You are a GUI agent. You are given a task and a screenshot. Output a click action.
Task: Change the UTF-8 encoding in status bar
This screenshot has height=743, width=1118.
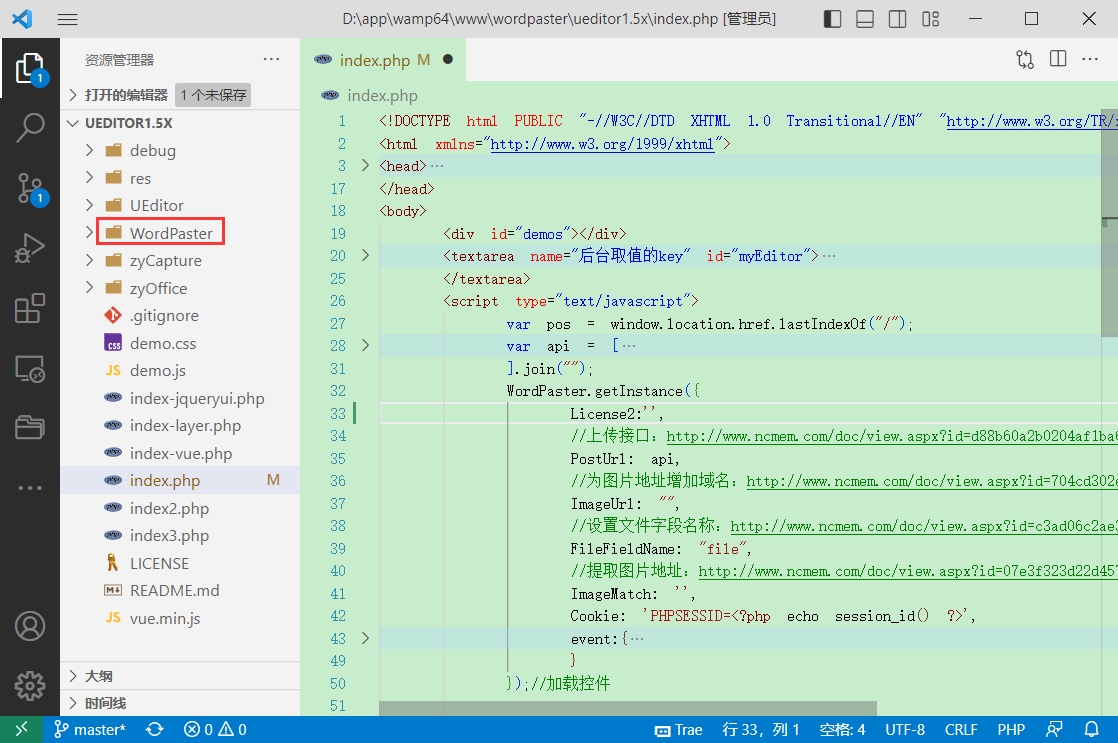coord(905,730)
